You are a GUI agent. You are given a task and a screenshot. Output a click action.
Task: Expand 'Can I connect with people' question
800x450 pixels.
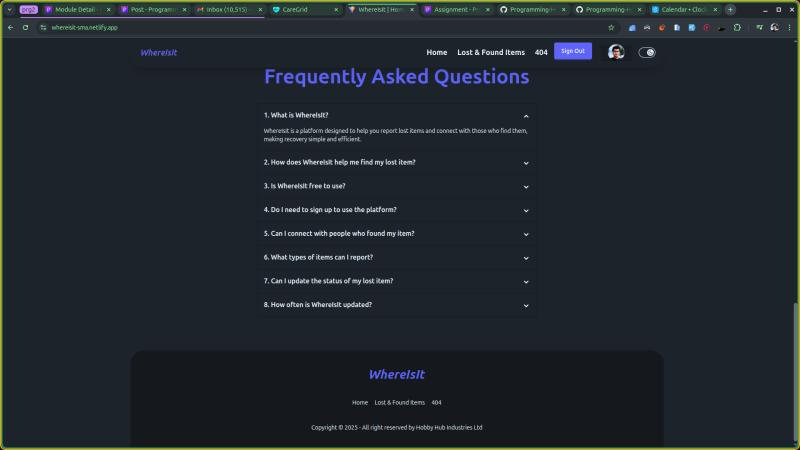pos(396,234)
